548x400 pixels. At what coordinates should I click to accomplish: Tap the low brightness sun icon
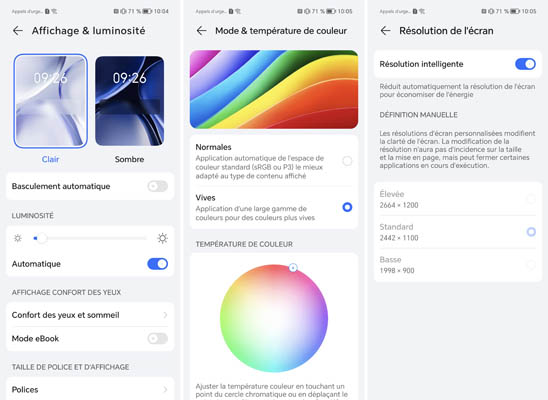(17, 238)
